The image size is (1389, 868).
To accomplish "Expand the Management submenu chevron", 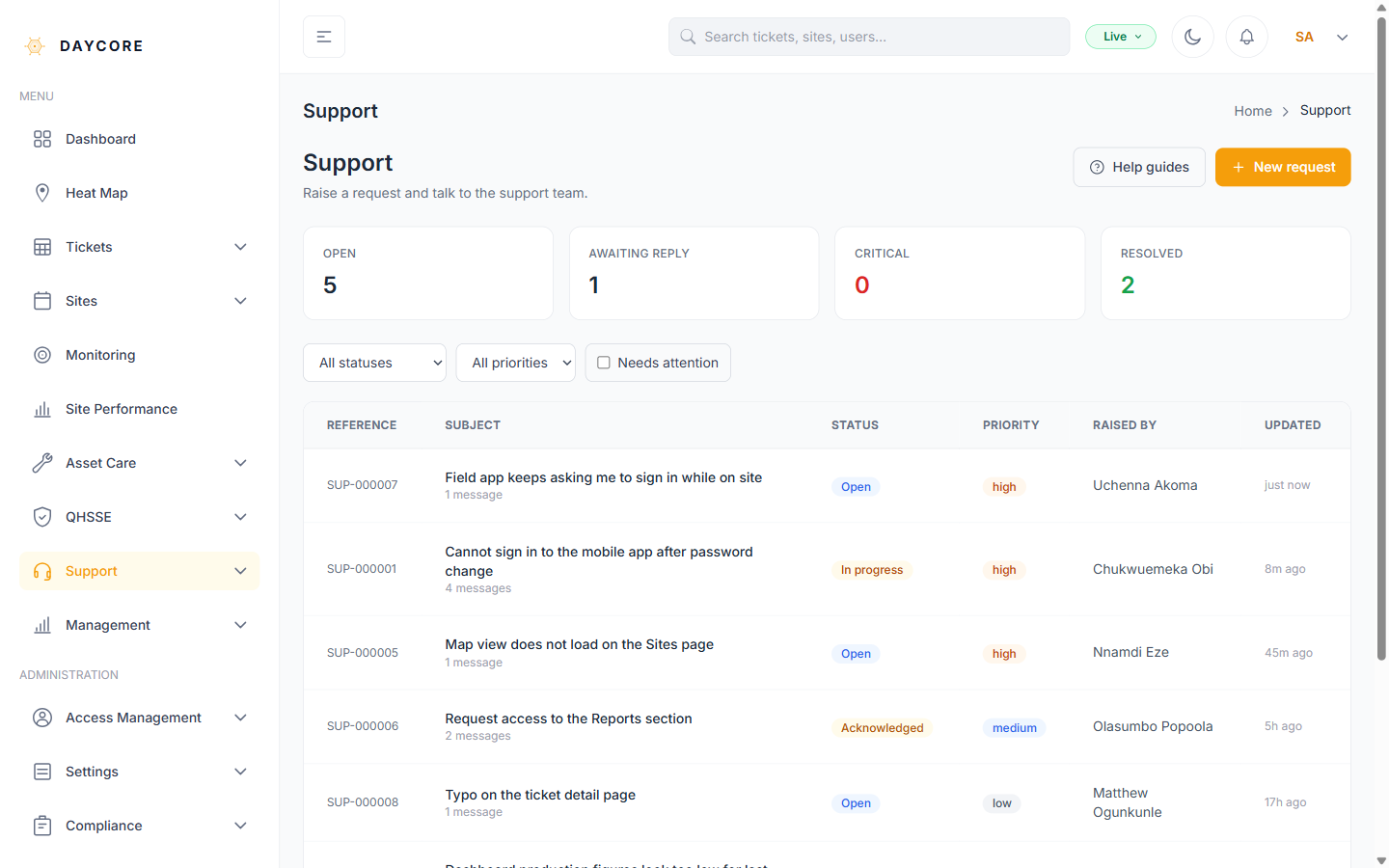I will point(241,625).
